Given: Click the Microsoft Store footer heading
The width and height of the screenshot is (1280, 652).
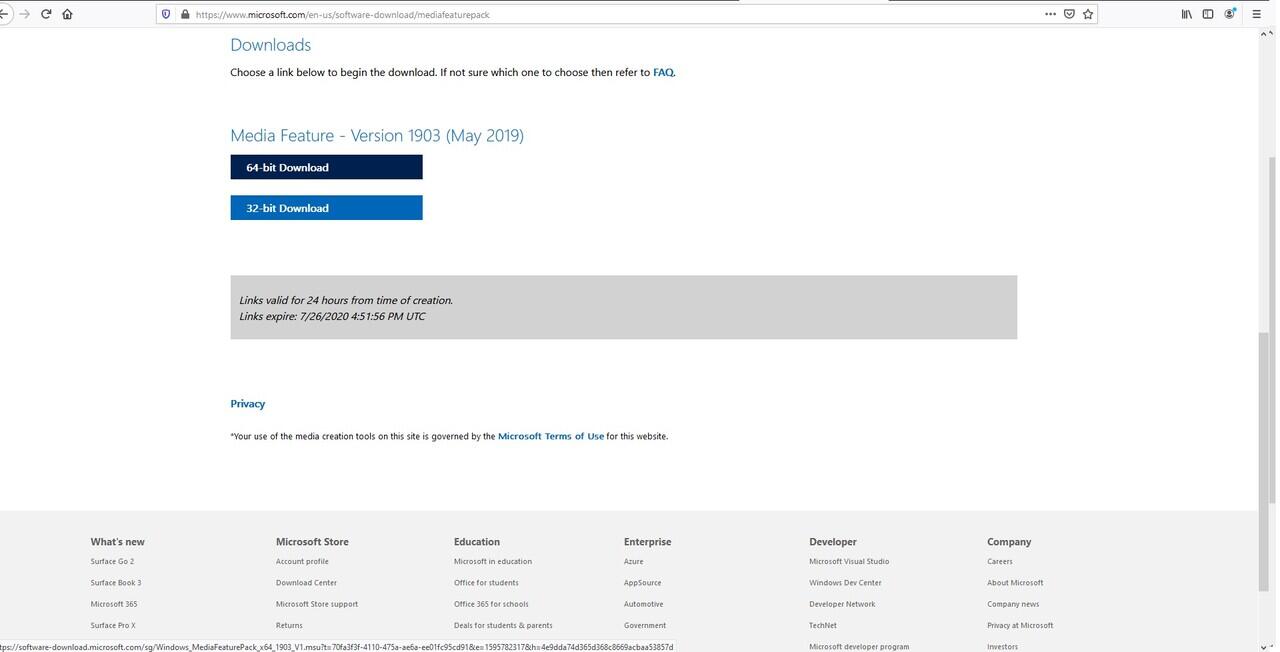Looking at the screenshot, I should (312, 542).
